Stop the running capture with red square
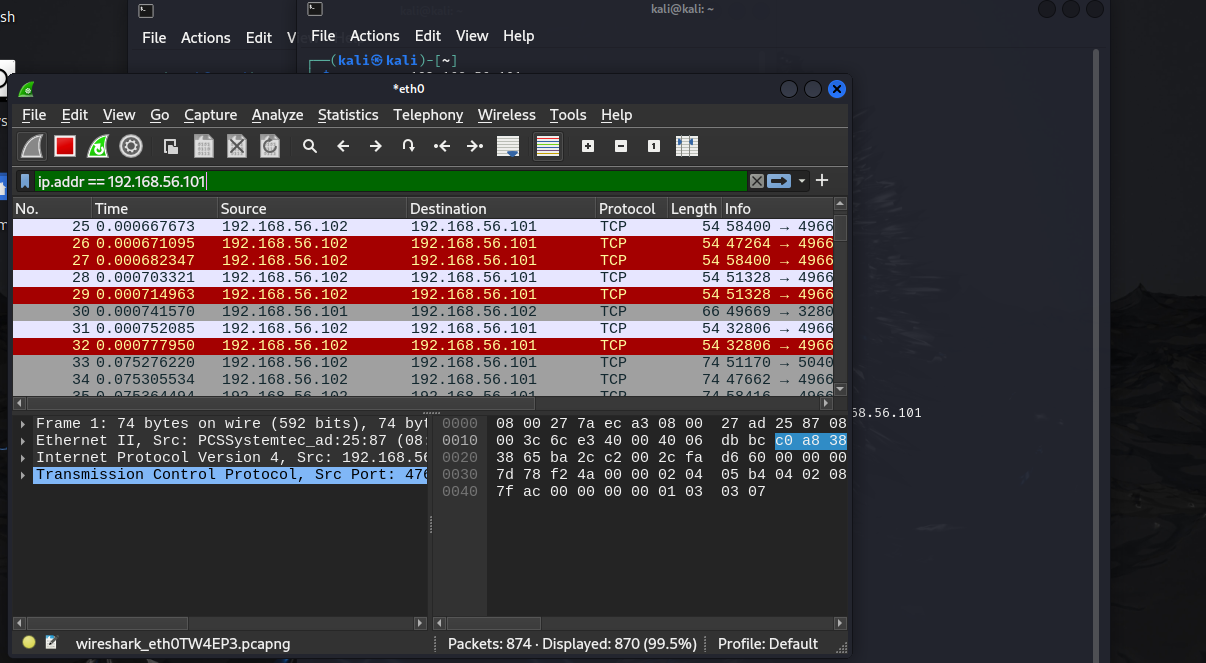 coord(65,146)
